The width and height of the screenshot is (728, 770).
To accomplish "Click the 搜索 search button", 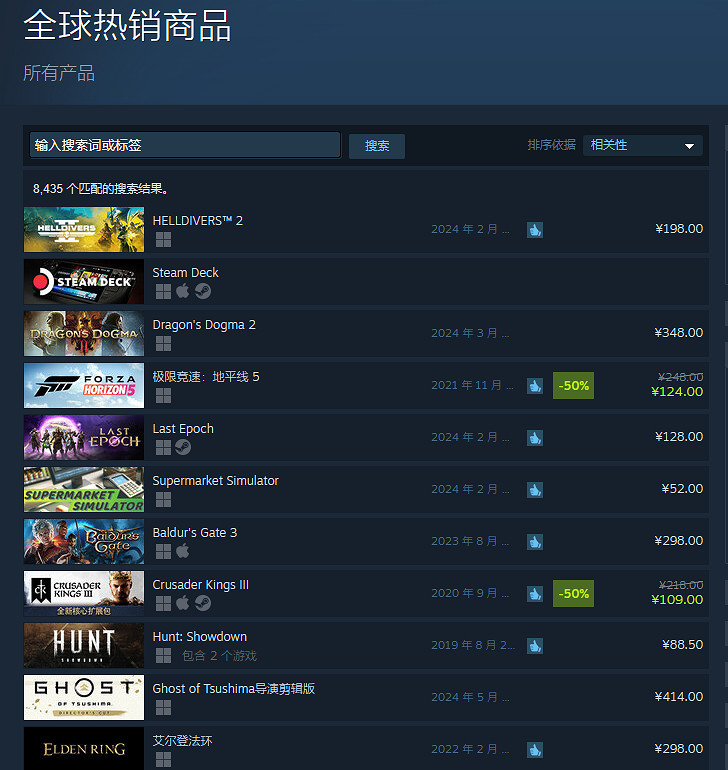I will tap(377, 146).
